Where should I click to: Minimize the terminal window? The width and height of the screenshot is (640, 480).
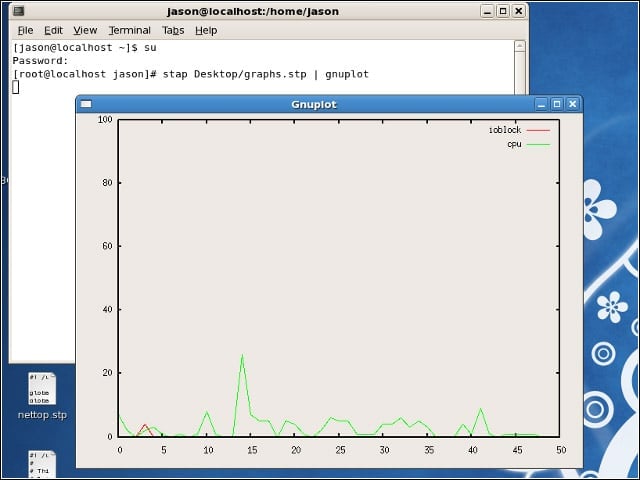pos(487,11)
